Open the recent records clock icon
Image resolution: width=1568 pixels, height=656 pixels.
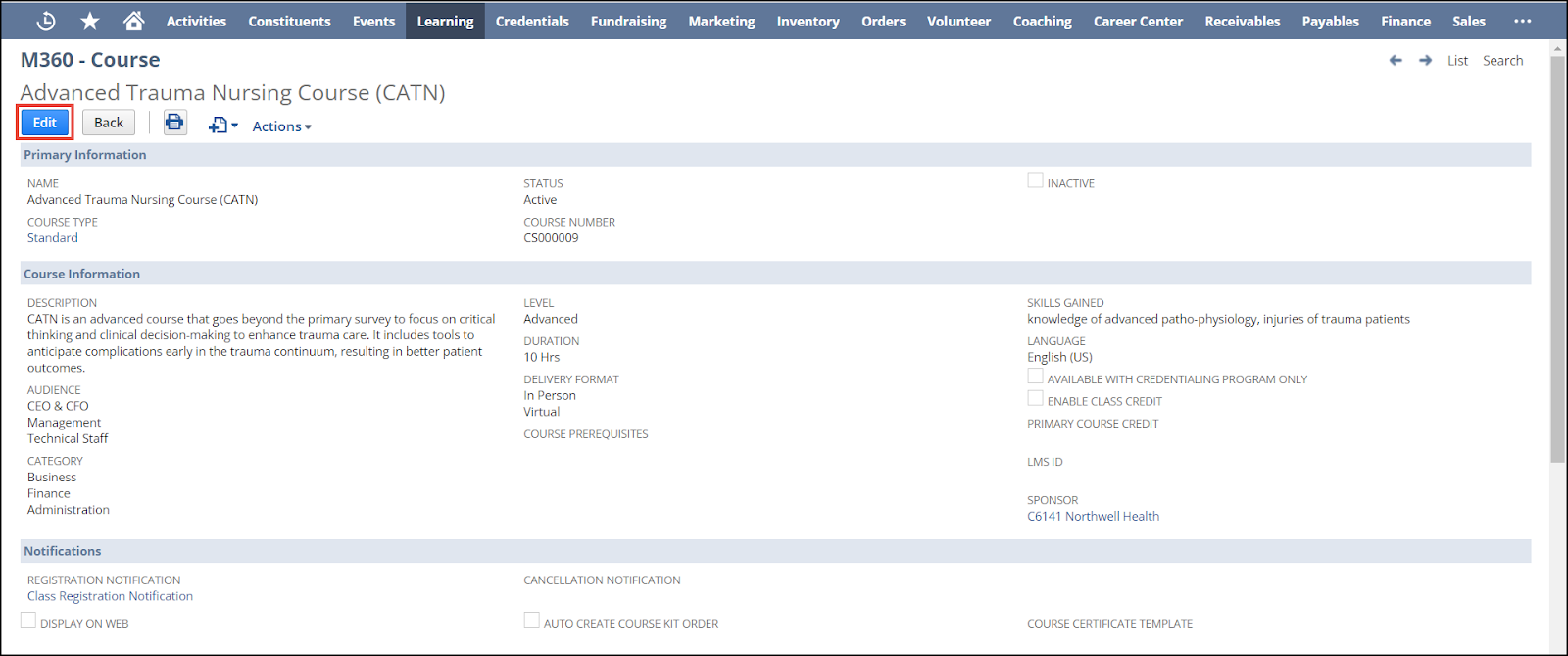click(x=46, y=21)
